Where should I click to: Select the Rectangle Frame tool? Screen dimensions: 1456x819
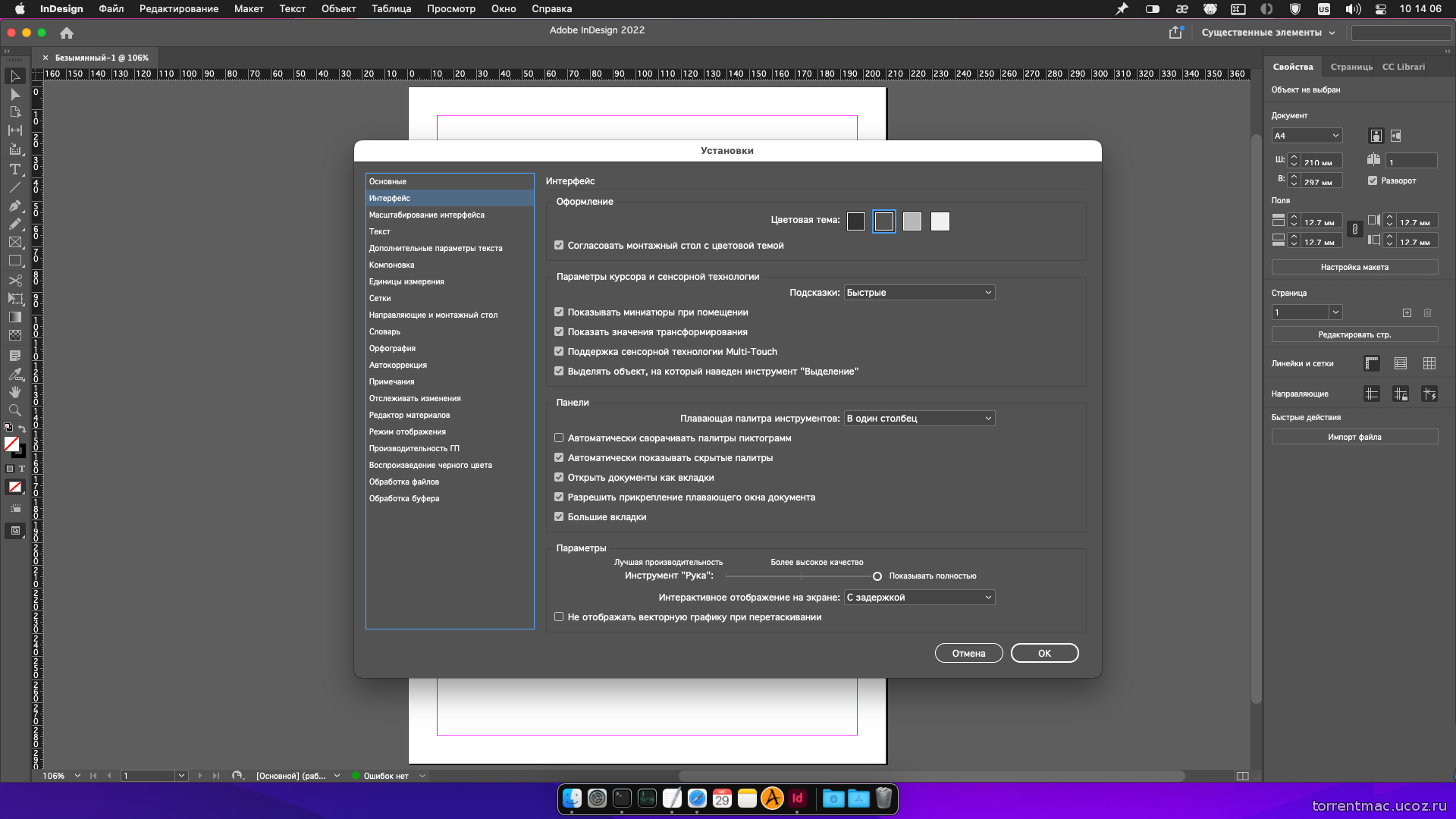pos(15,242)
